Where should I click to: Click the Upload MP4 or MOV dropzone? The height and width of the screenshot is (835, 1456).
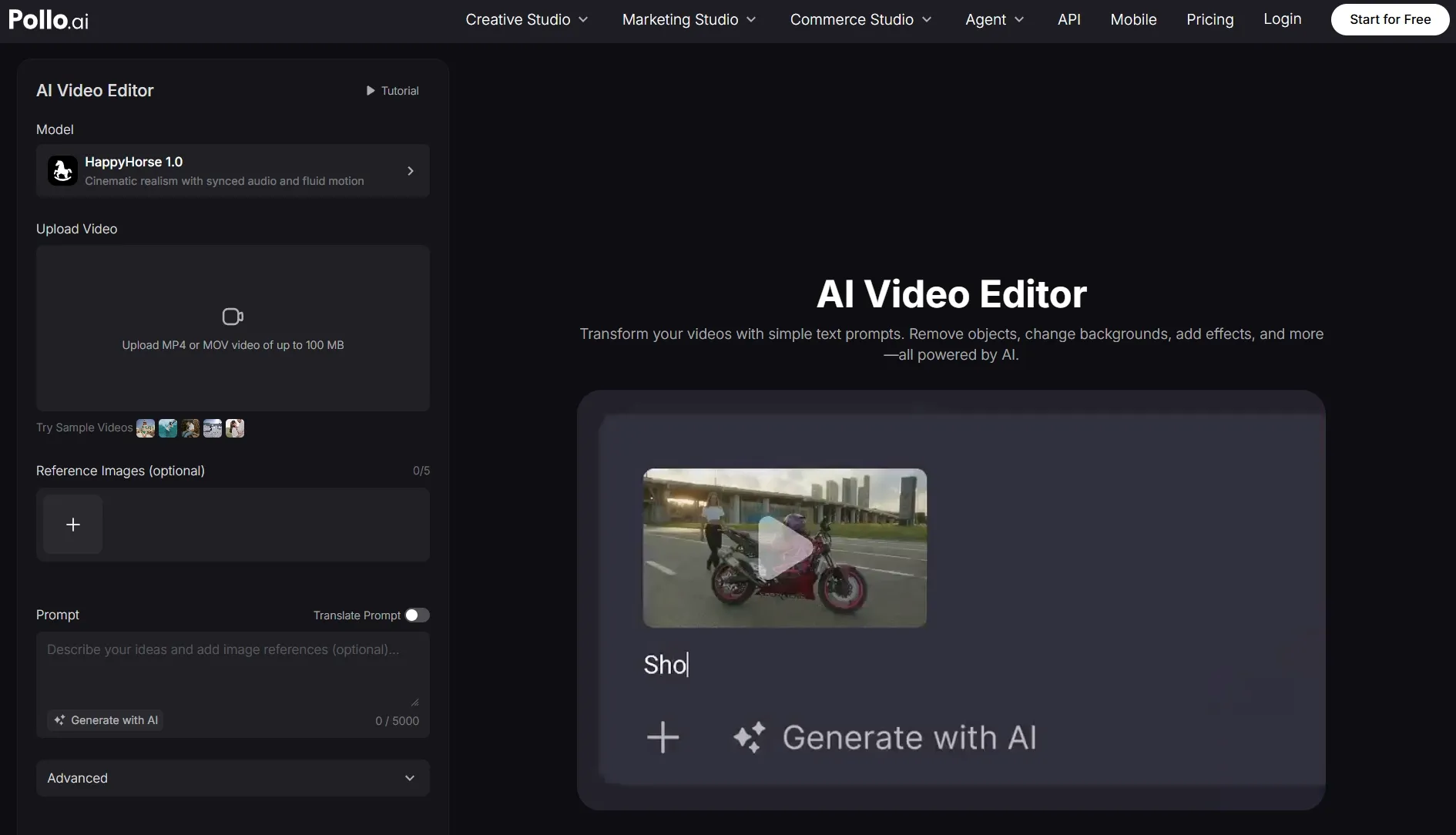click(x=233, y=328)
